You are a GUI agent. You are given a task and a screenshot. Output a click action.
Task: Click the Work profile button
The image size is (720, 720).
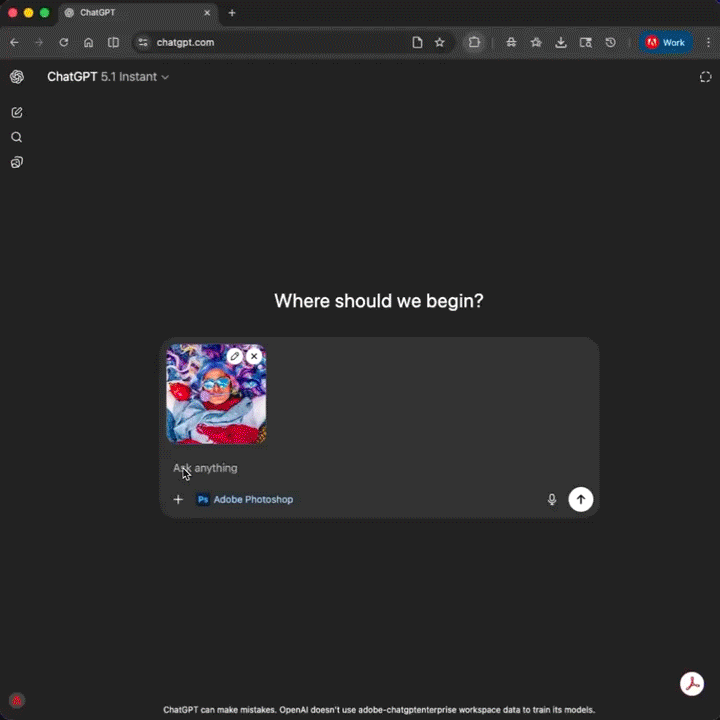point(666,42)
